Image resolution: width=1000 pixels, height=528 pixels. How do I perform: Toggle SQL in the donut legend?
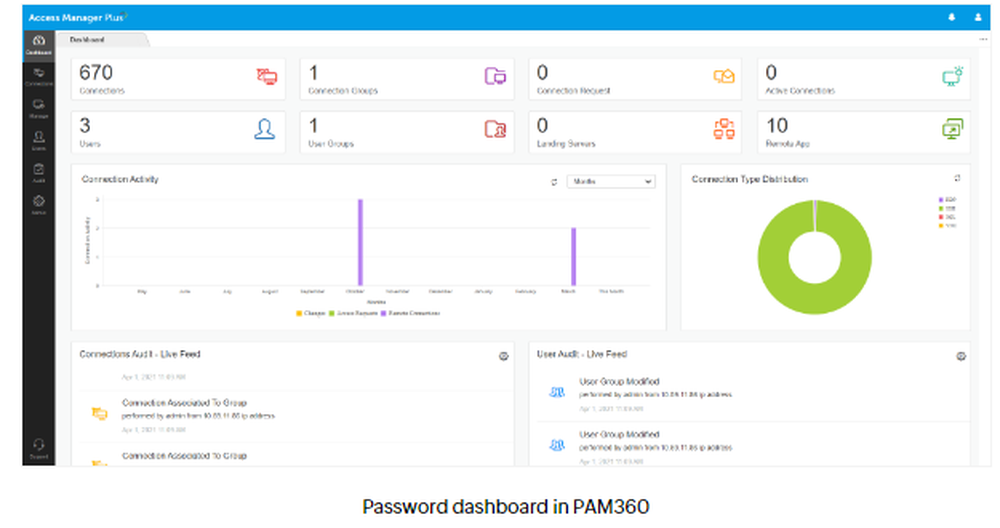tap(947, 217)
